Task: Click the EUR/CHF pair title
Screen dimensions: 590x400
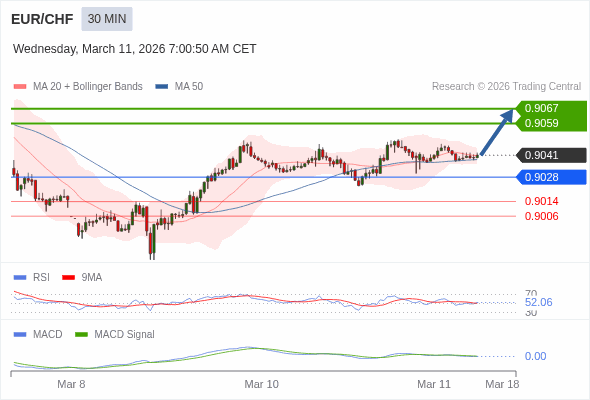Action: click(42, 19)
